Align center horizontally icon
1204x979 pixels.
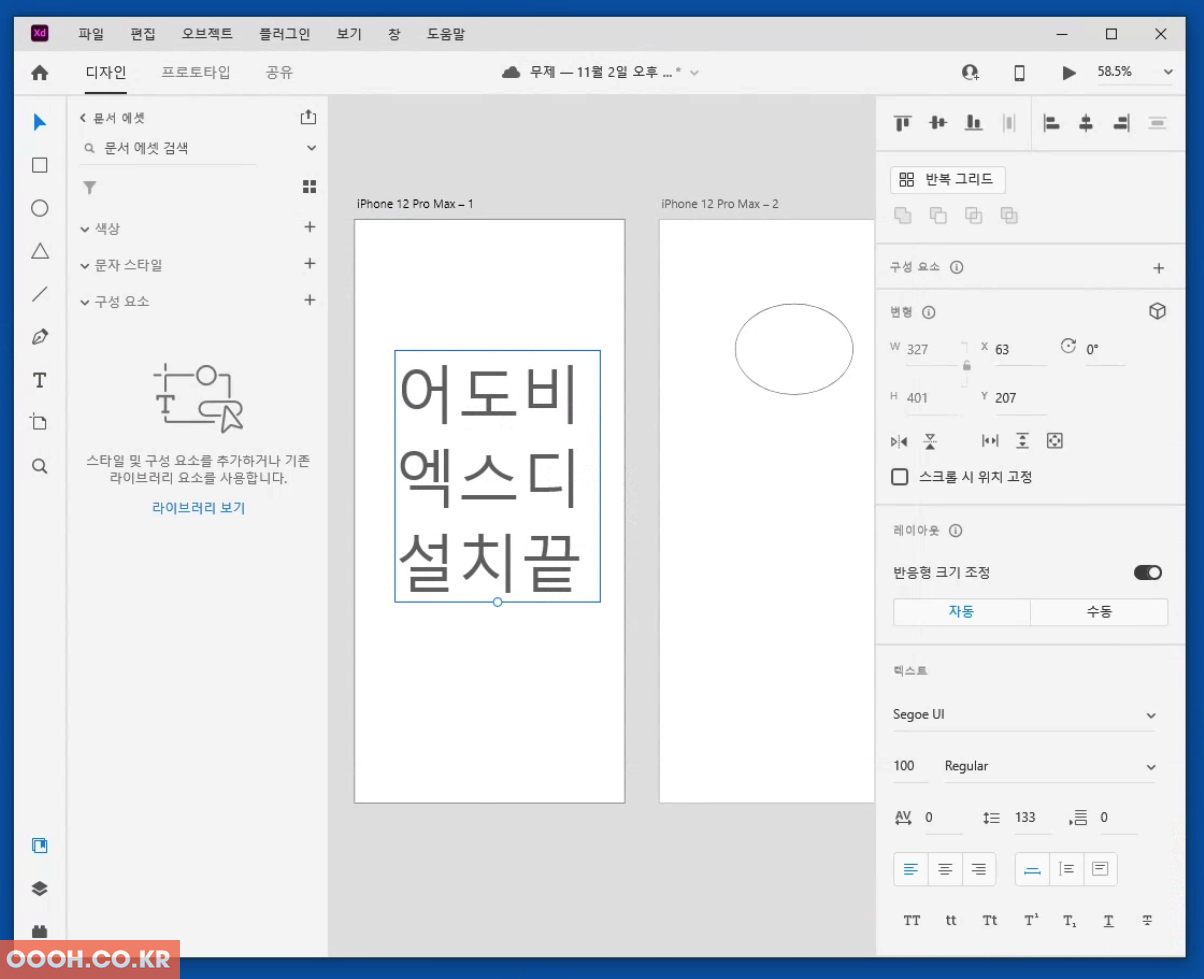pyautogui.click(x=1086, y=123)
